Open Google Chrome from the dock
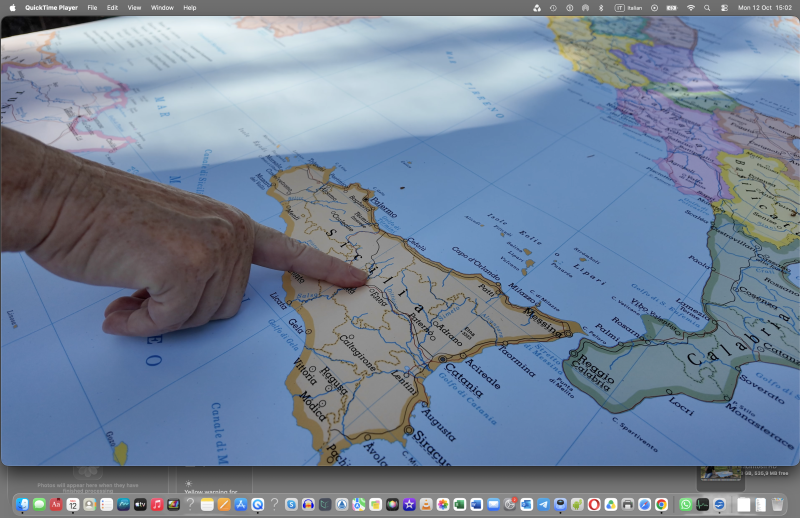800x518 pixels. pos(661,505)
